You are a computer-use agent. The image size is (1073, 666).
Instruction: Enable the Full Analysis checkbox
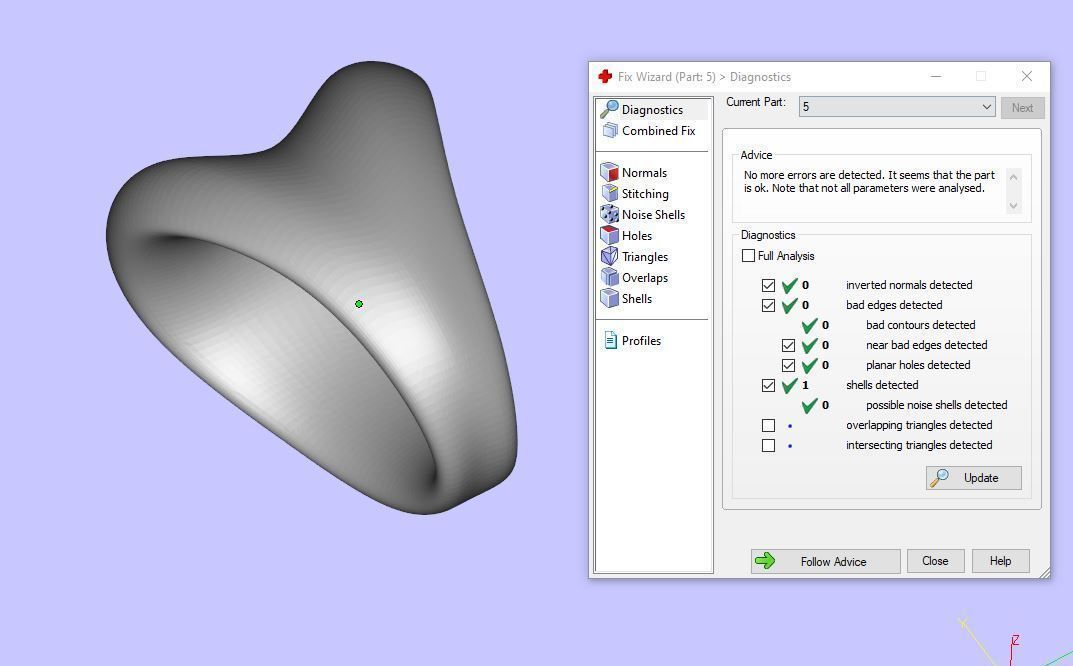click(749, 255)
